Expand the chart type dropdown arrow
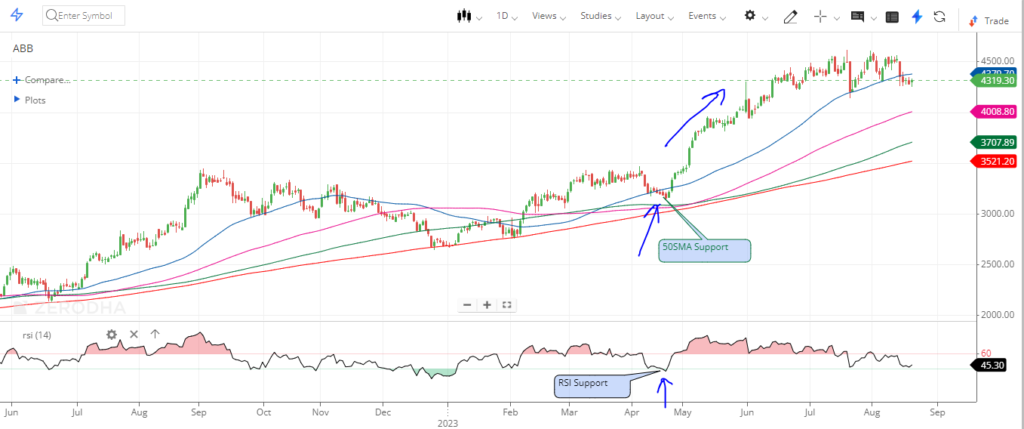Screen dimensions: 1024x429 480,18
